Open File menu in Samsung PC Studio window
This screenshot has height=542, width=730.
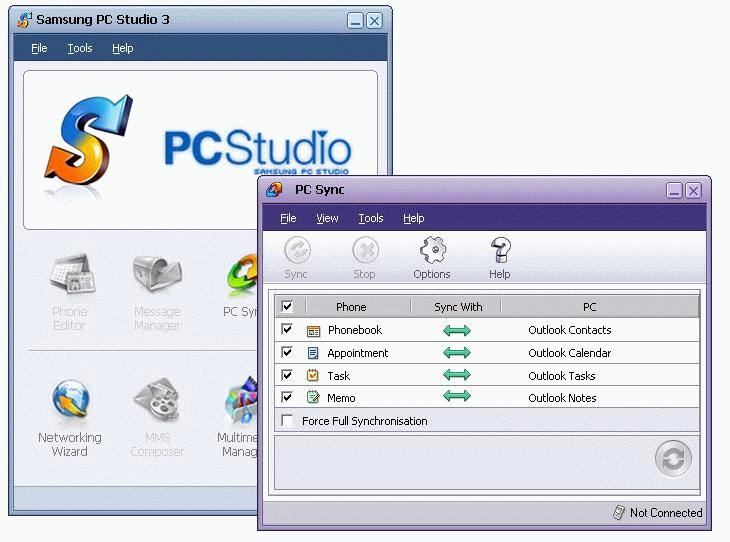pos(39,48)
